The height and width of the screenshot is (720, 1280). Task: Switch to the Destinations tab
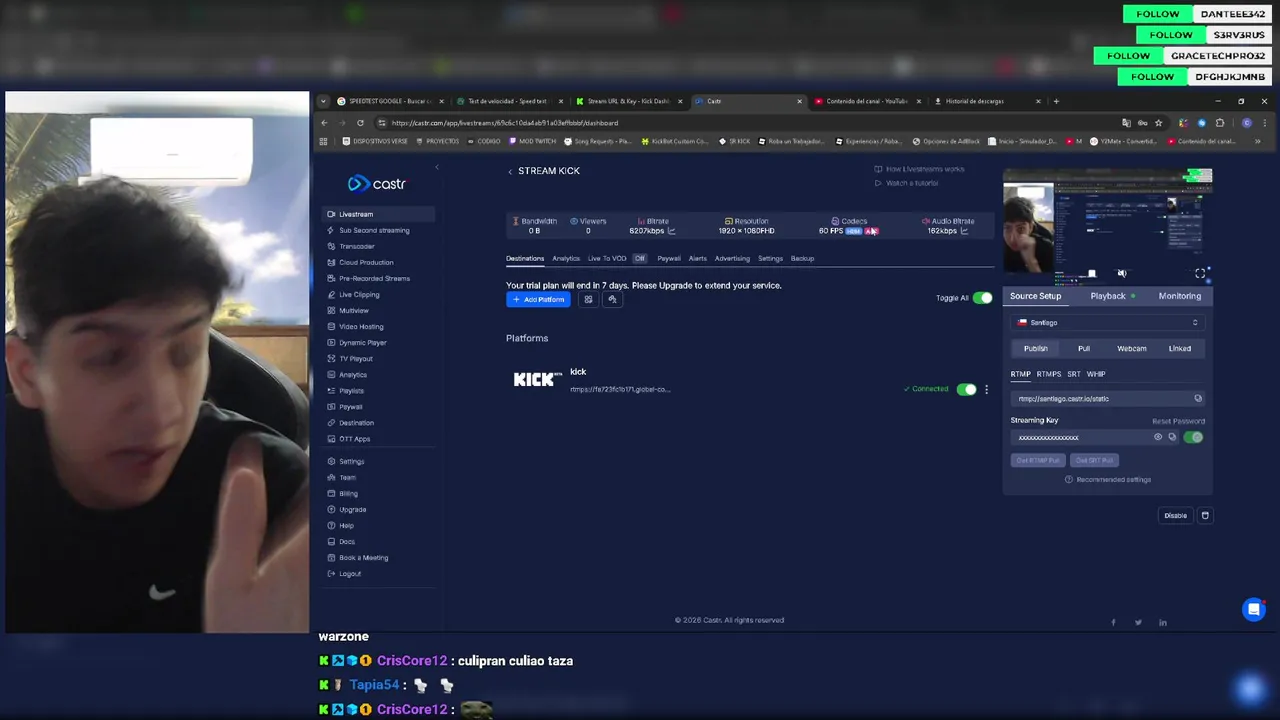525,258
